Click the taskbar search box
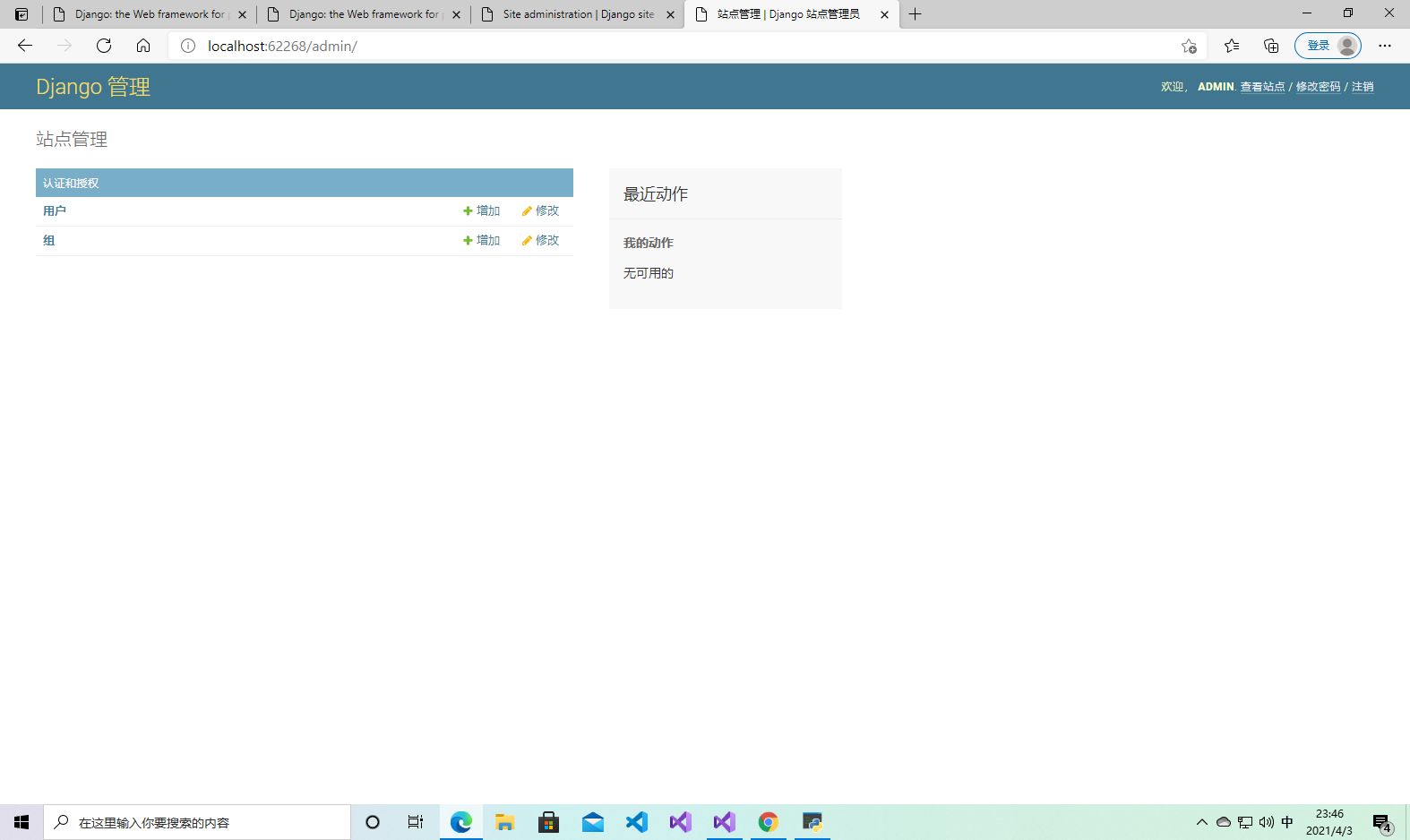This screenshot has width=1410, height=840. pyautogui.click(x=197, y=822)
